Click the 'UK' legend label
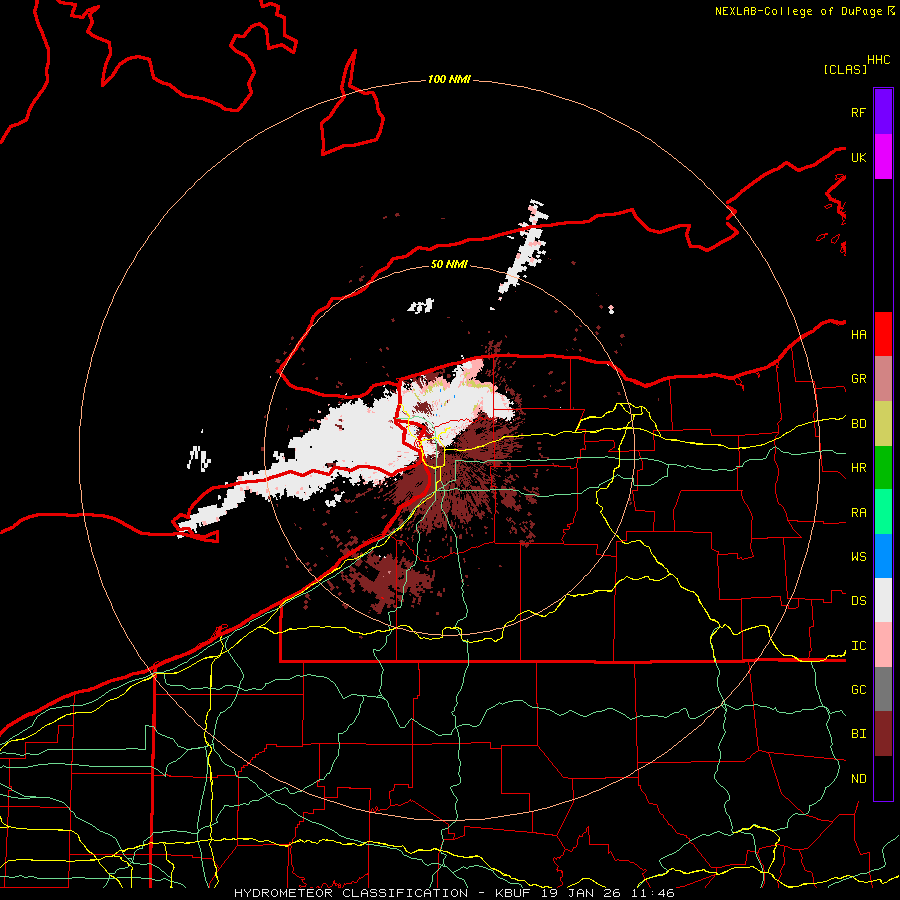Image resolution: width=900 pixels, height=900 pixels. [x=858, y=157]
